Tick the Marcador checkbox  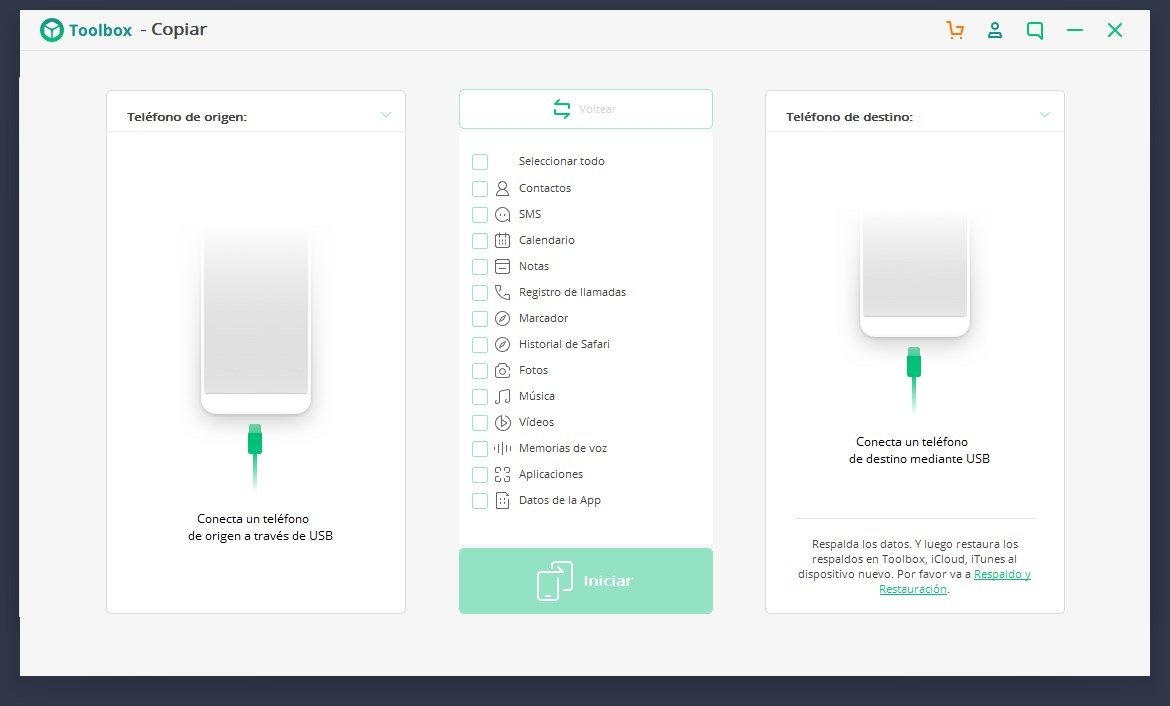point(480,319)
